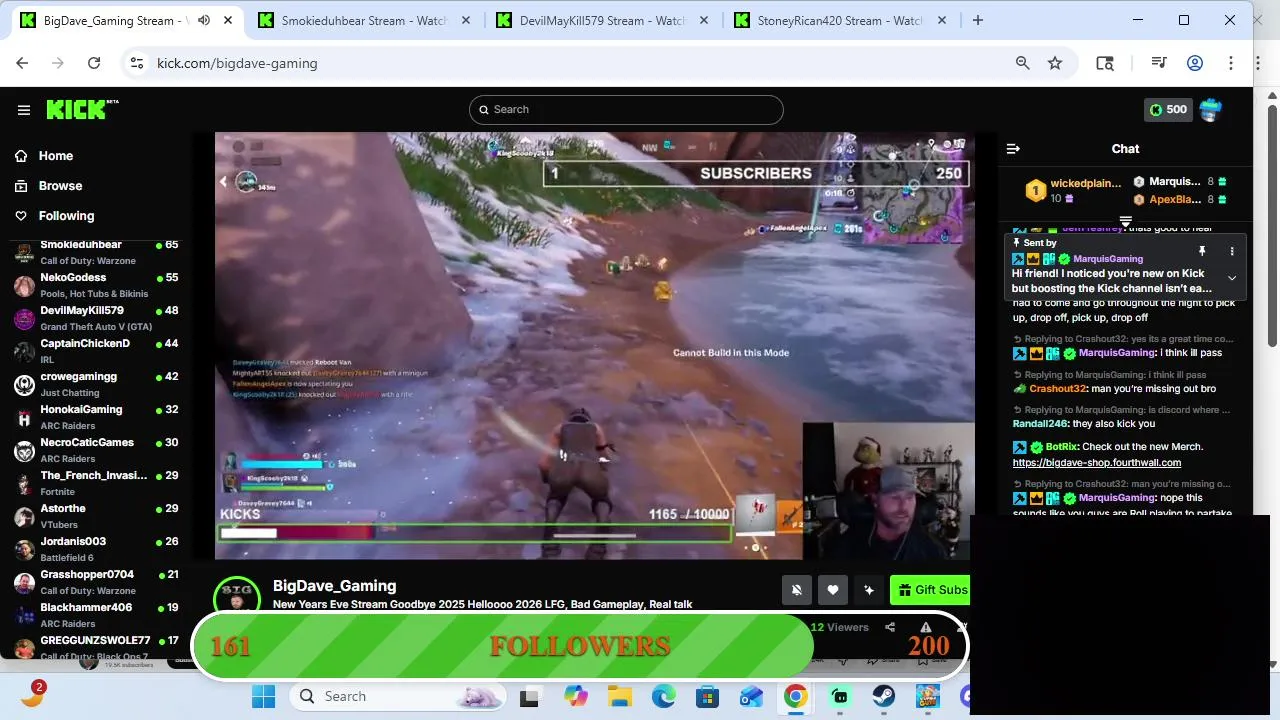Viewport: 1280px width, 720px height.
Task: Go back in browser
Action: click(22, 63)
